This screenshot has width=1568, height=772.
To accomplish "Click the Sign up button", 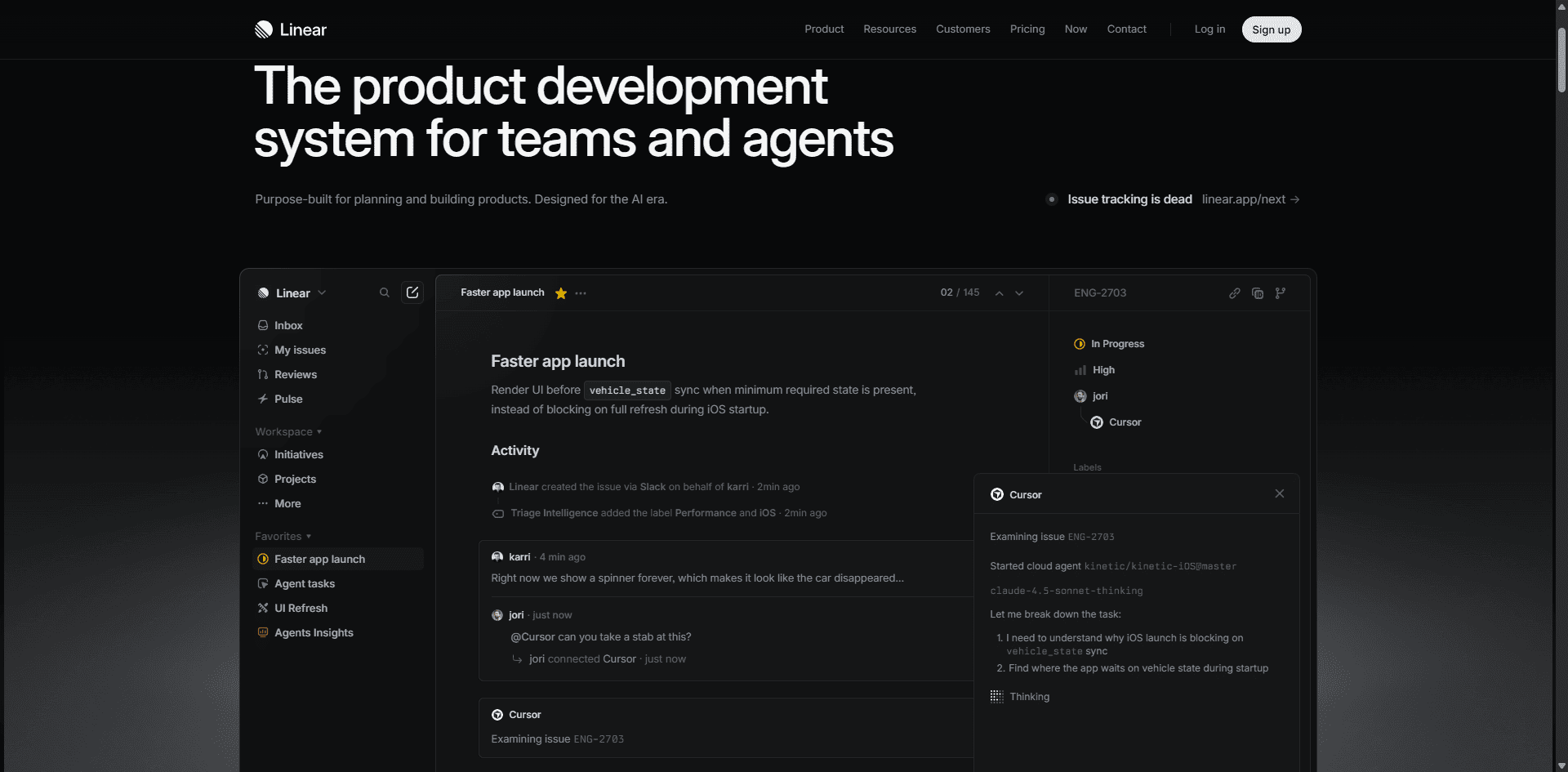I will point(1272,29).
